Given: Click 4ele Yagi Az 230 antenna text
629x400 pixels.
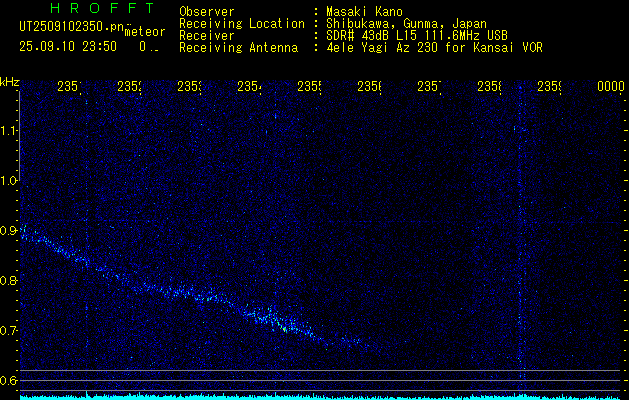Looking at the screenshot, I should (x=434, y=48).
